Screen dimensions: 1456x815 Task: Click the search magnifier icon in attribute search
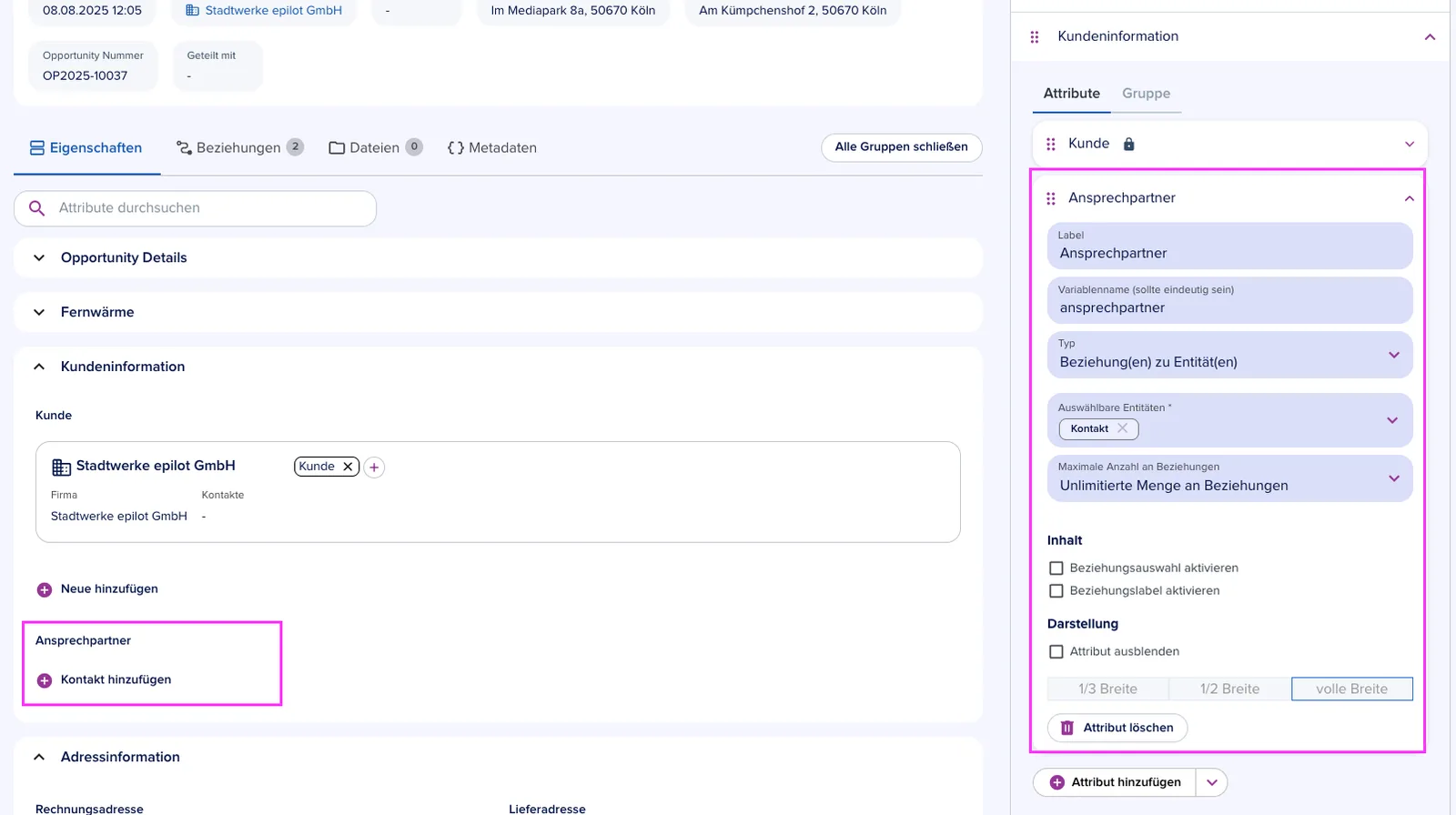(36, 208)
